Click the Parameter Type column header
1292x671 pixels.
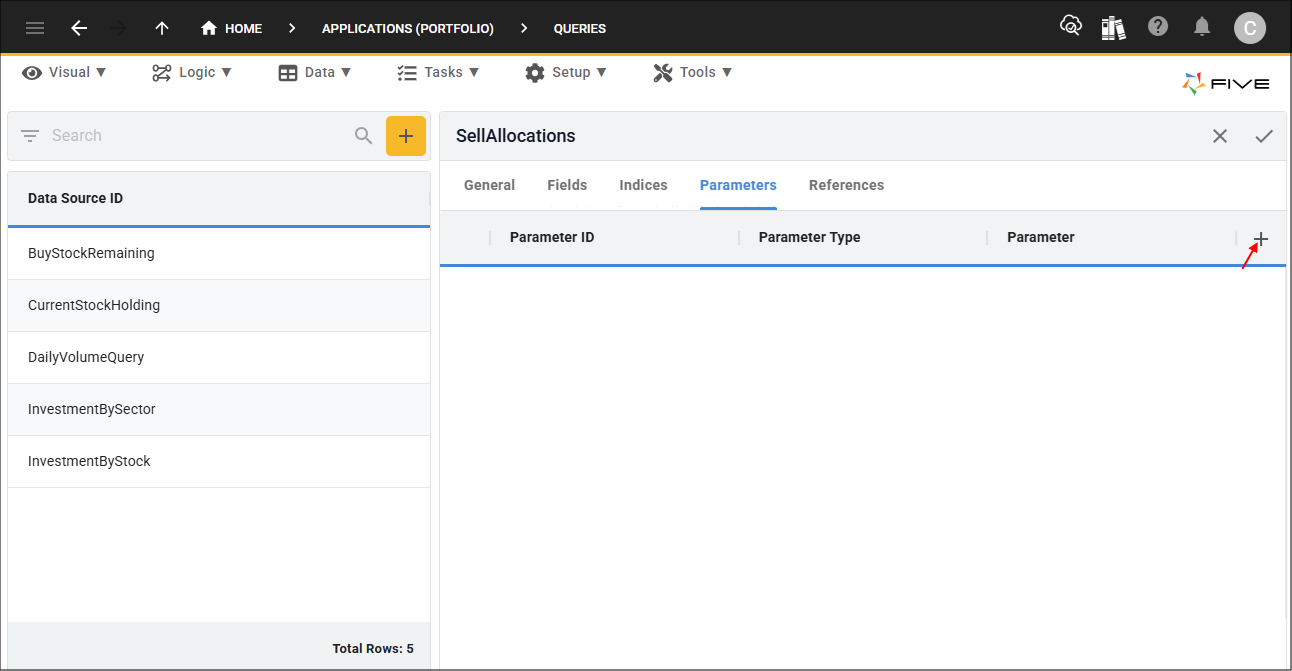[x=809, y=237]
